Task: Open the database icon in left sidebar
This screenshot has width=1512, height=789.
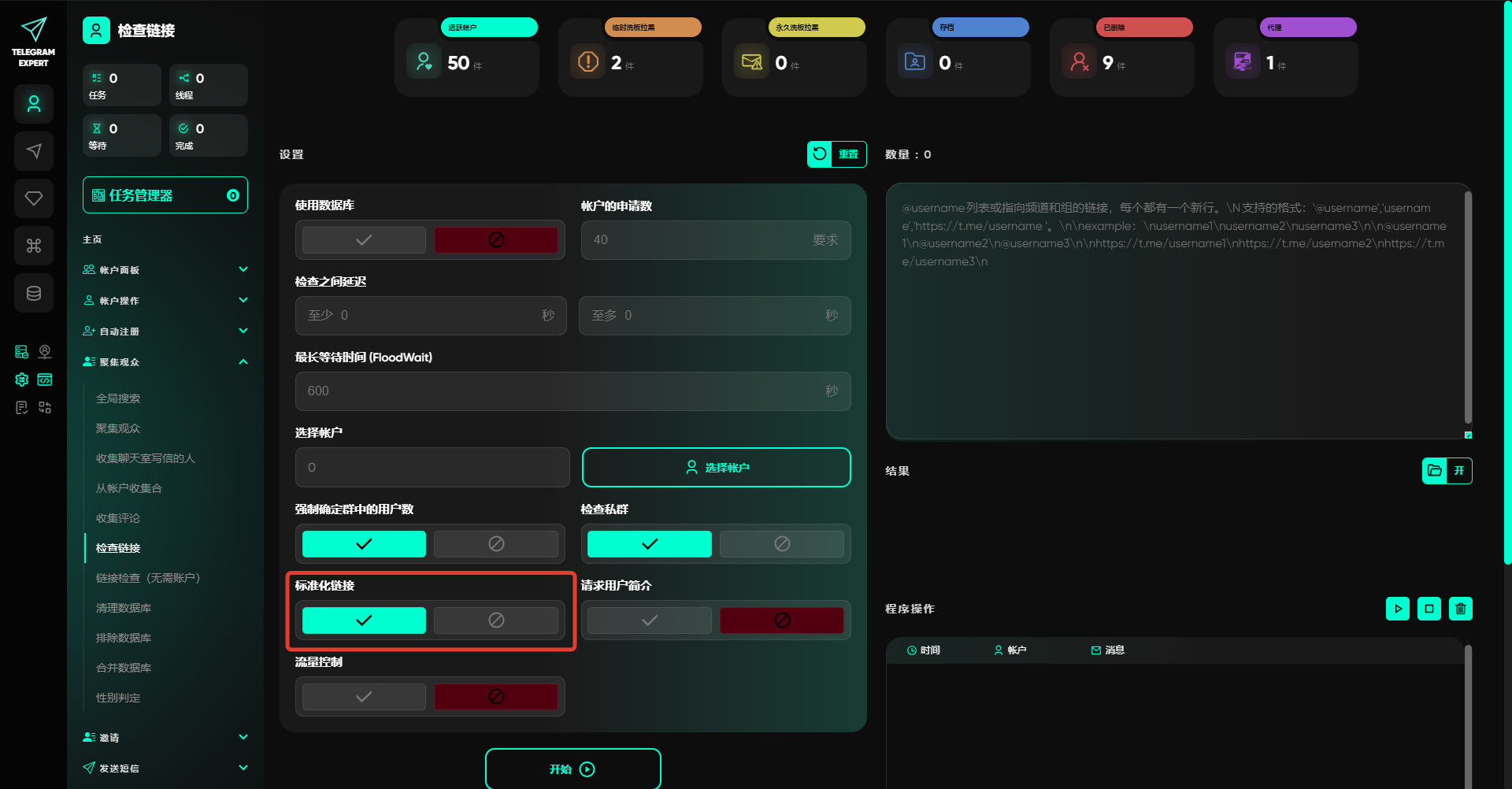Action: 34,293
